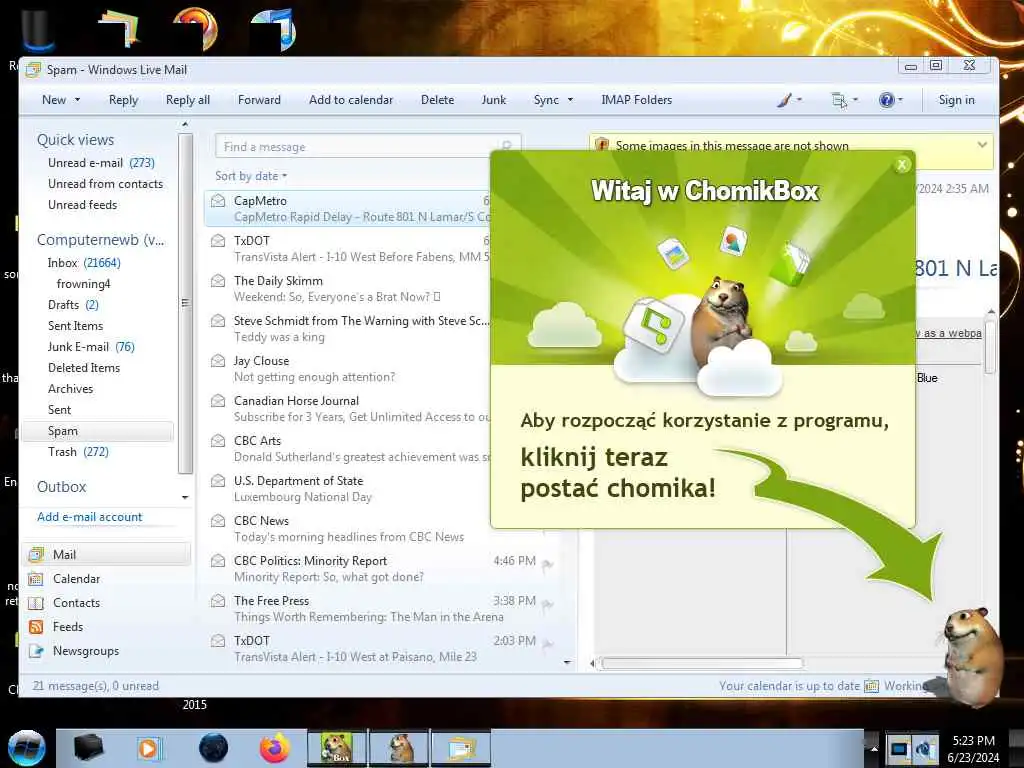Click Add to calendar

(351, 100)
